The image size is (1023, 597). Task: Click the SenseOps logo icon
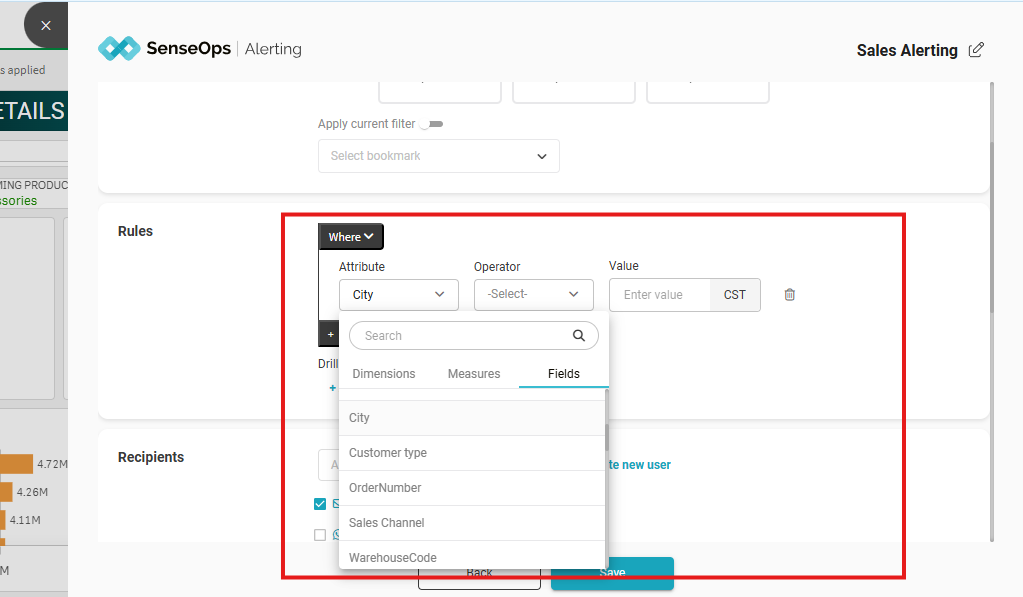point(118,49)
